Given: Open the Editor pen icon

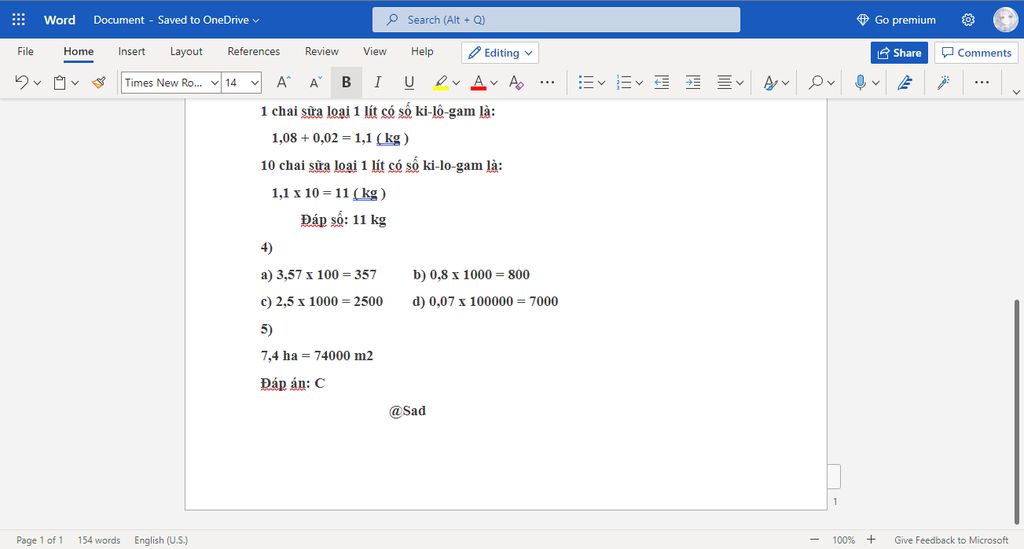Looking at the screenshot, I should [904, 82].
